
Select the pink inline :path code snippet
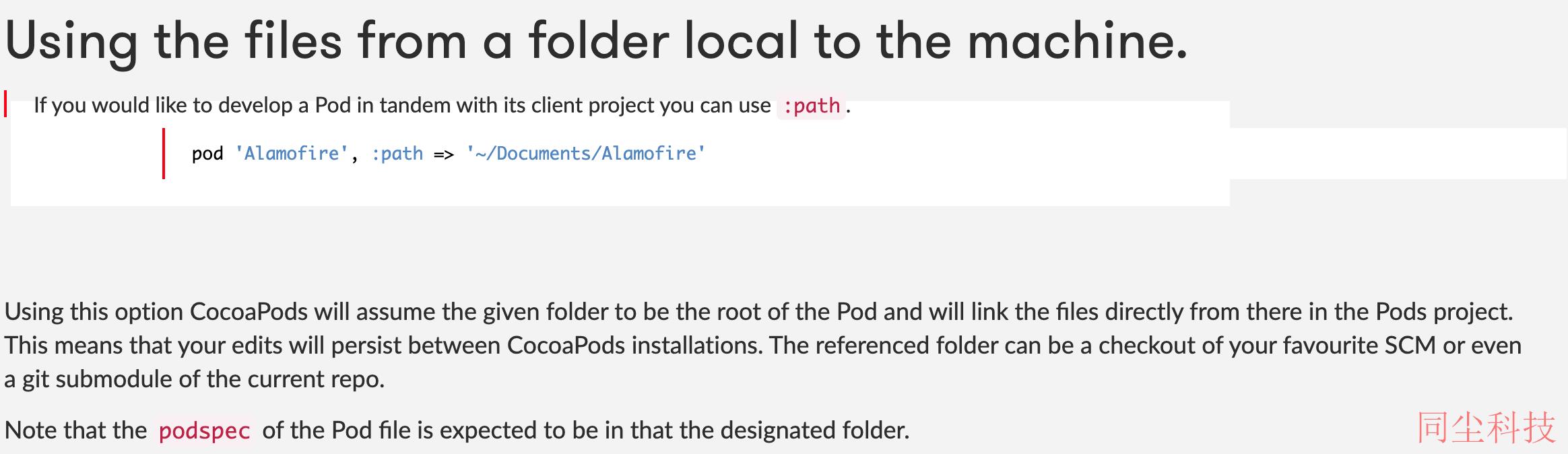(x=811, y=106)
